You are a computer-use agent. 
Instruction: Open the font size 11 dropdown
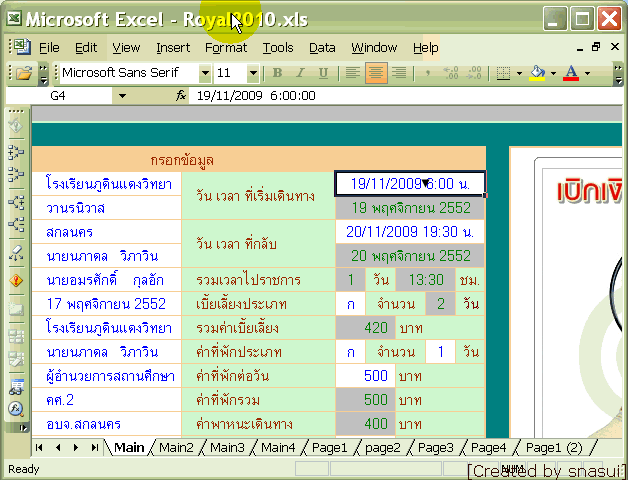(x=254, y=73)
